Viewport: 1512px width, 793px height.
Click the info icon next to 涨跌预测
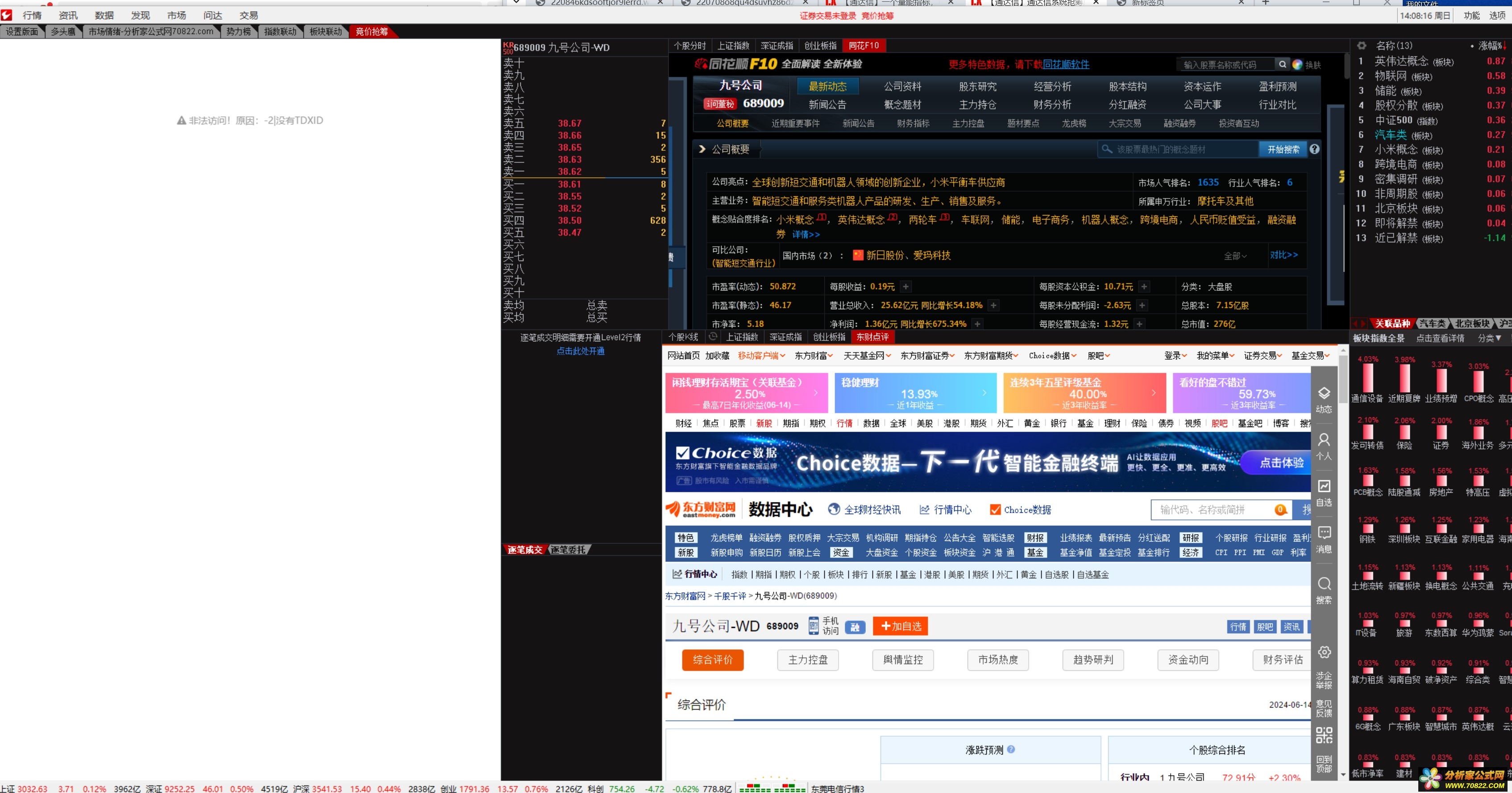point(1011,749)
